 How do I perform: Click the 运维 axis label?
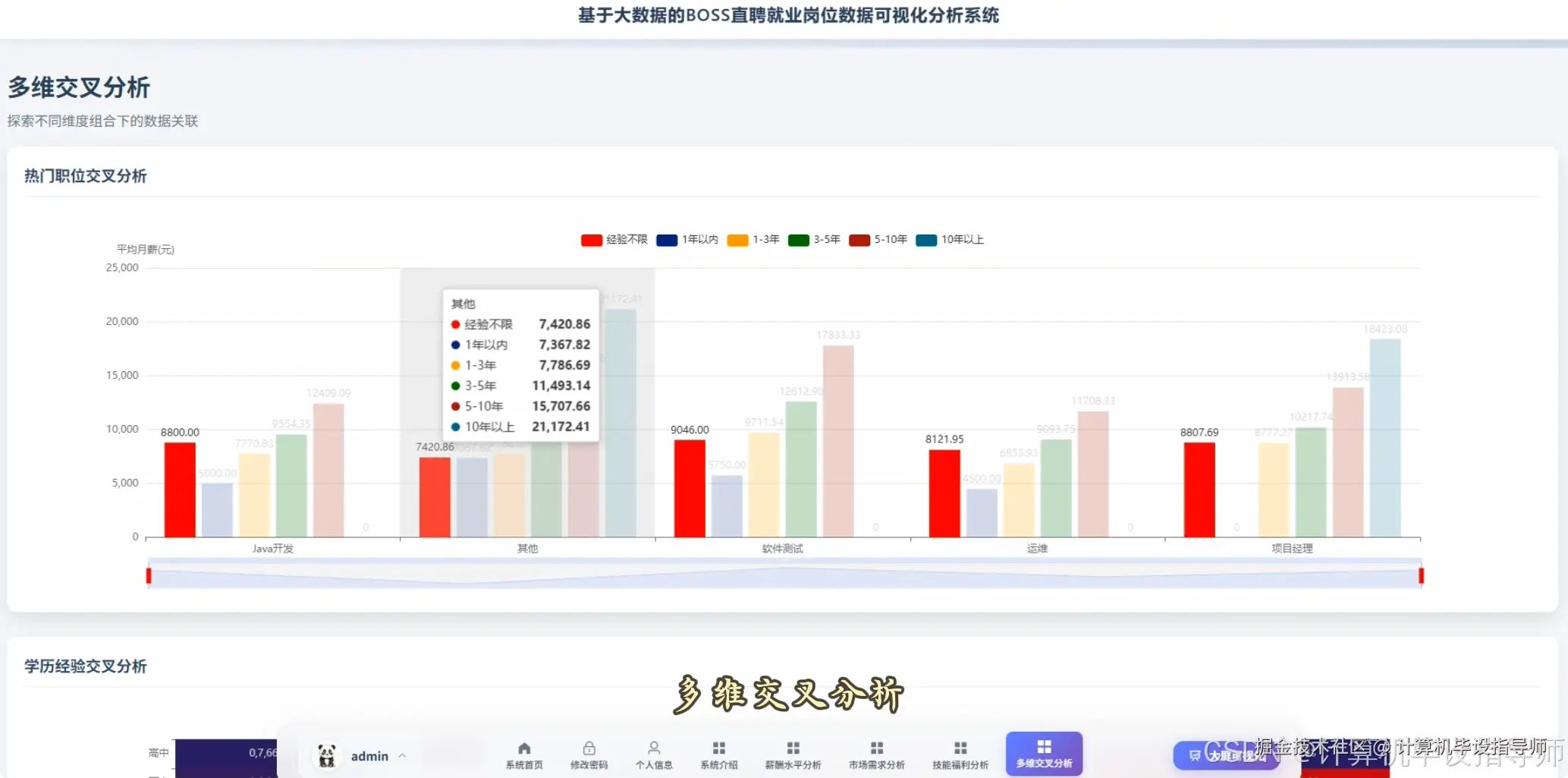pyautogui.click(x=1038, y=549)
